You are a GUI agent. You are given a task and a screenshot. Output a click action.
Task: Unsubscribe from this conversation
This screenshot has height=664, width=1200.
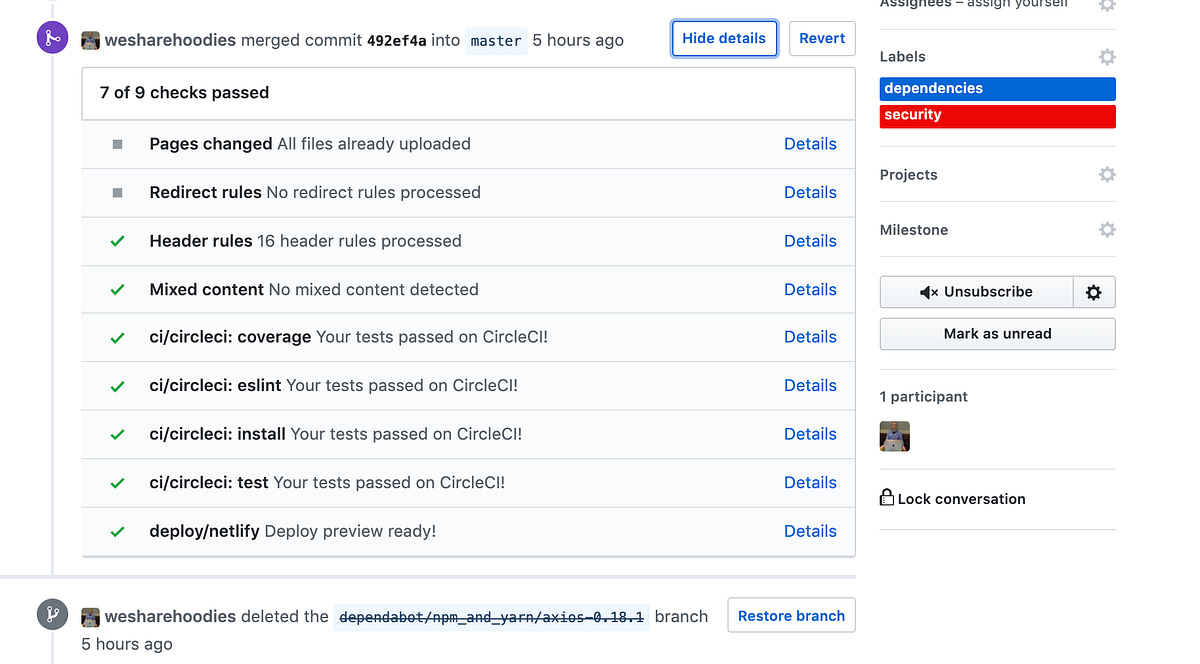[x=975, y=292]
